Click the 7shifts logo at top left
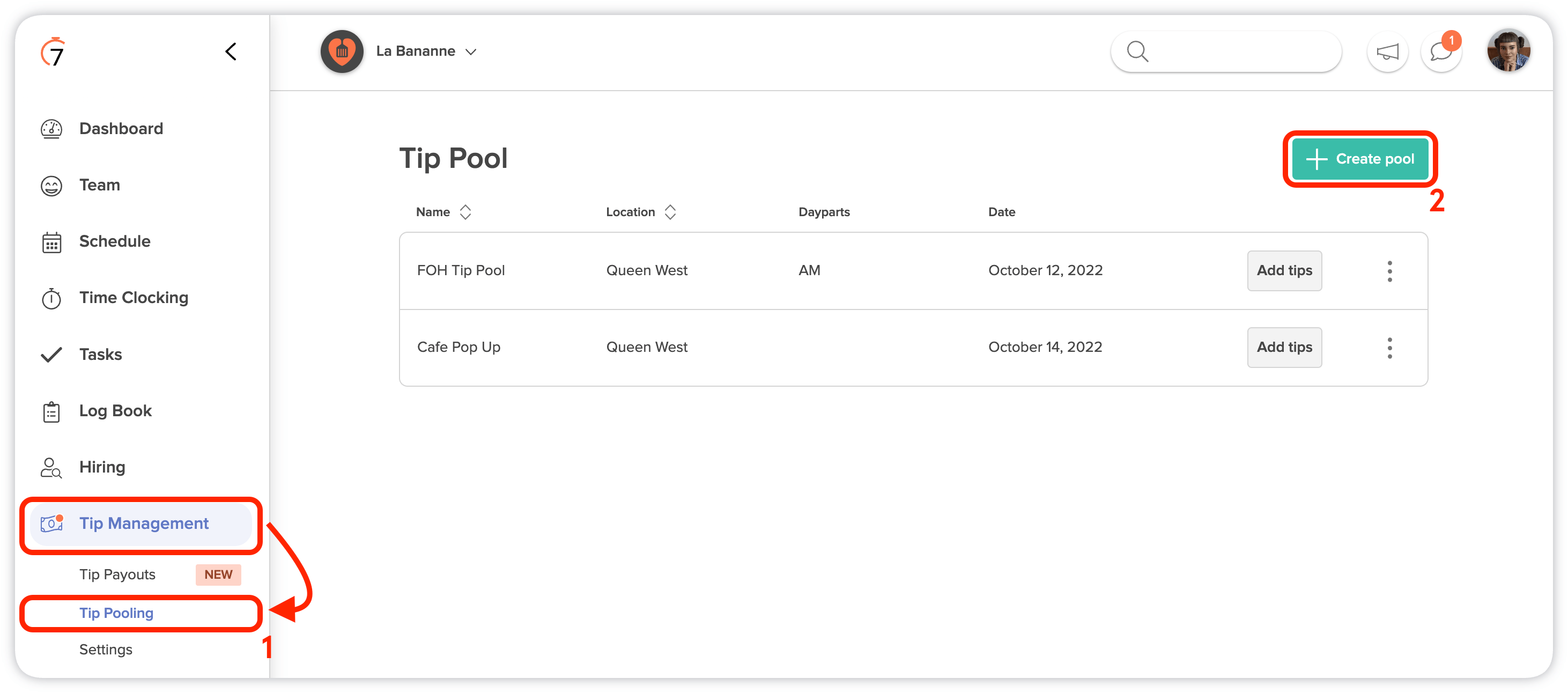Image resolution: width=1568 pixels, height=693 pixels. point(53,52)
